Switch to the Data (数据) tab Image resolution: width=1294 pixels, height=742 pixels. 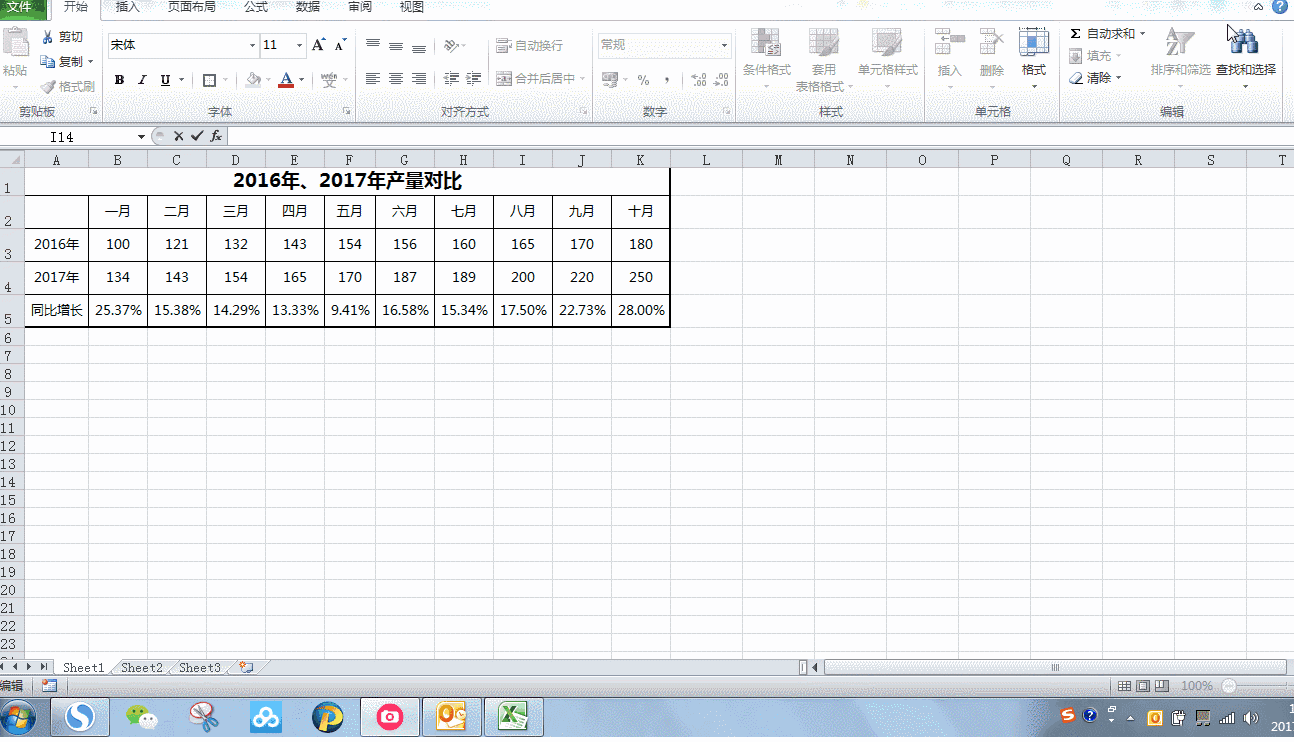(x=308, y=8)
